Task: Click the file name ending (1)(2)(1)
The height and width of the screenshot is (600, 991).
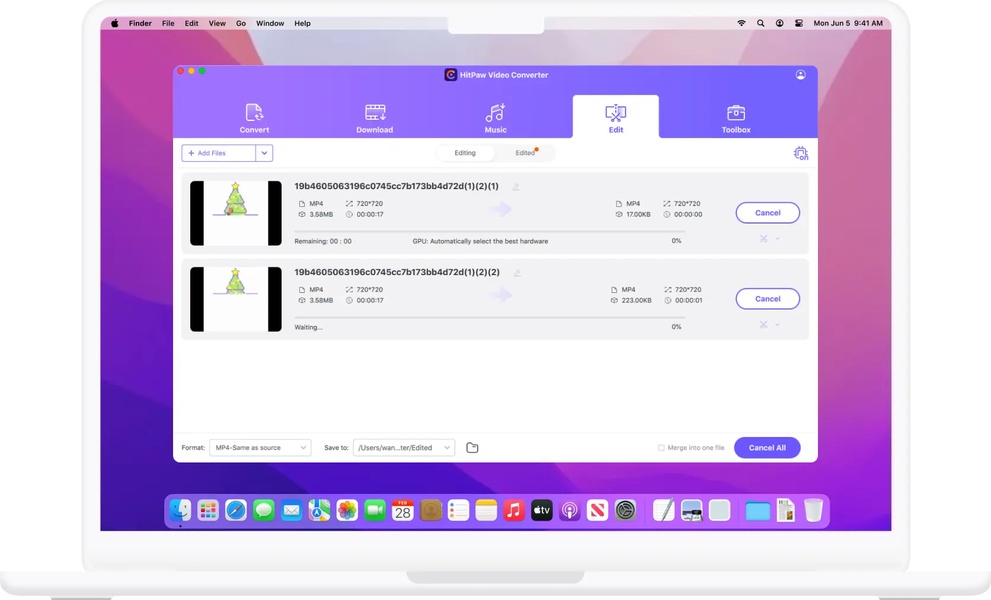Action: 396,187
